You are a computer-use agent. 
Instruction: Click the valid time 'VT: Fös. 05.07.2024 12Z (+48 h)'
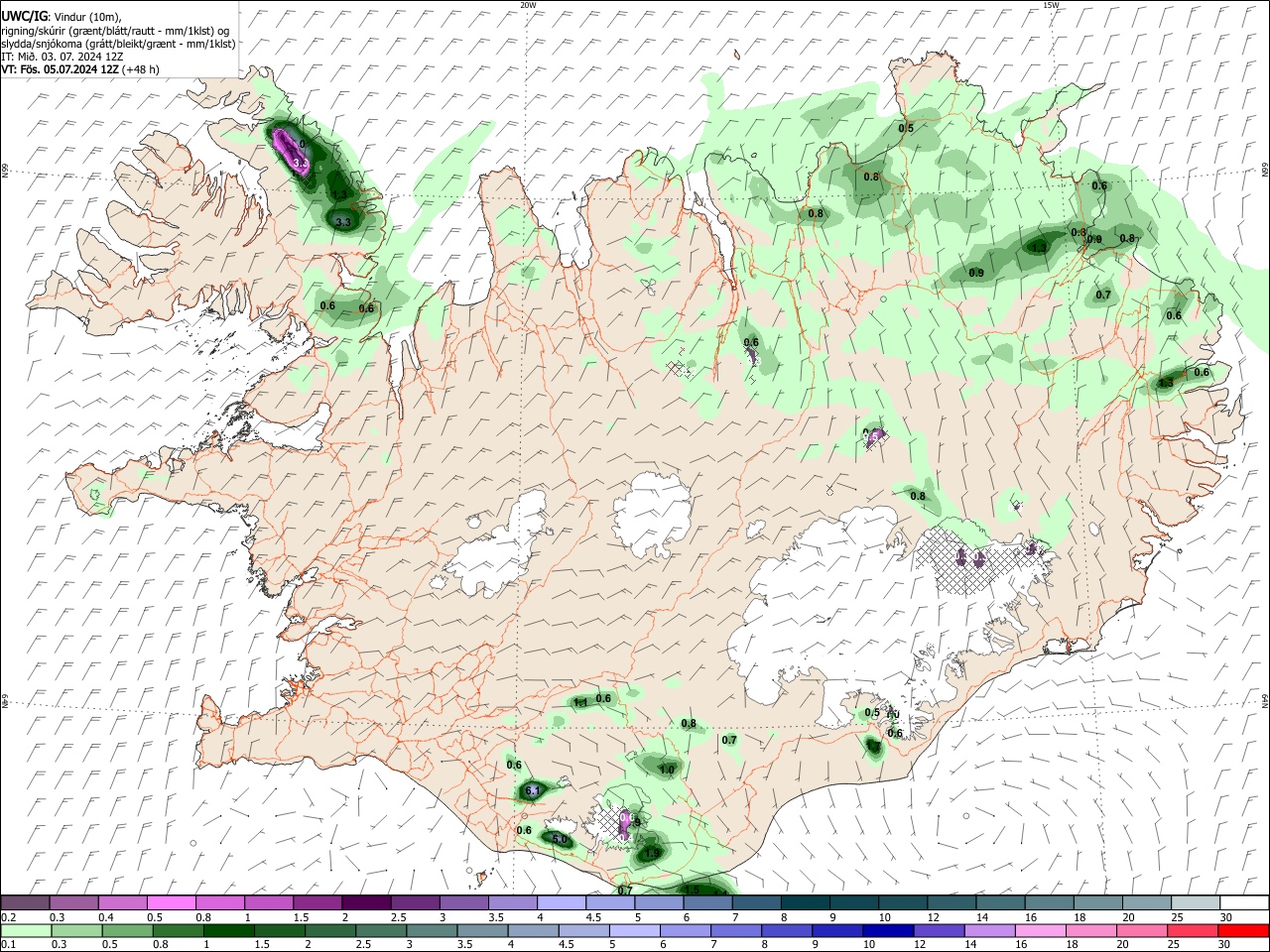click(80, 69)
